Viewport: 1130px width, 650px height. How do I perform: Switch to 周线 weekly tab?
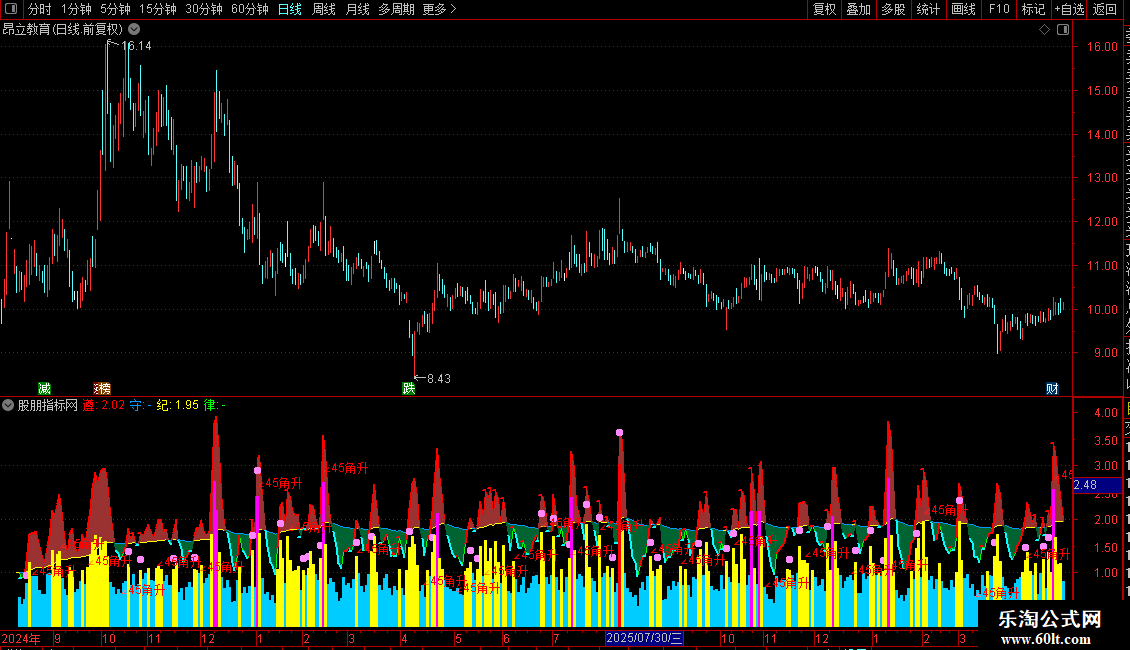click(324, 9)
